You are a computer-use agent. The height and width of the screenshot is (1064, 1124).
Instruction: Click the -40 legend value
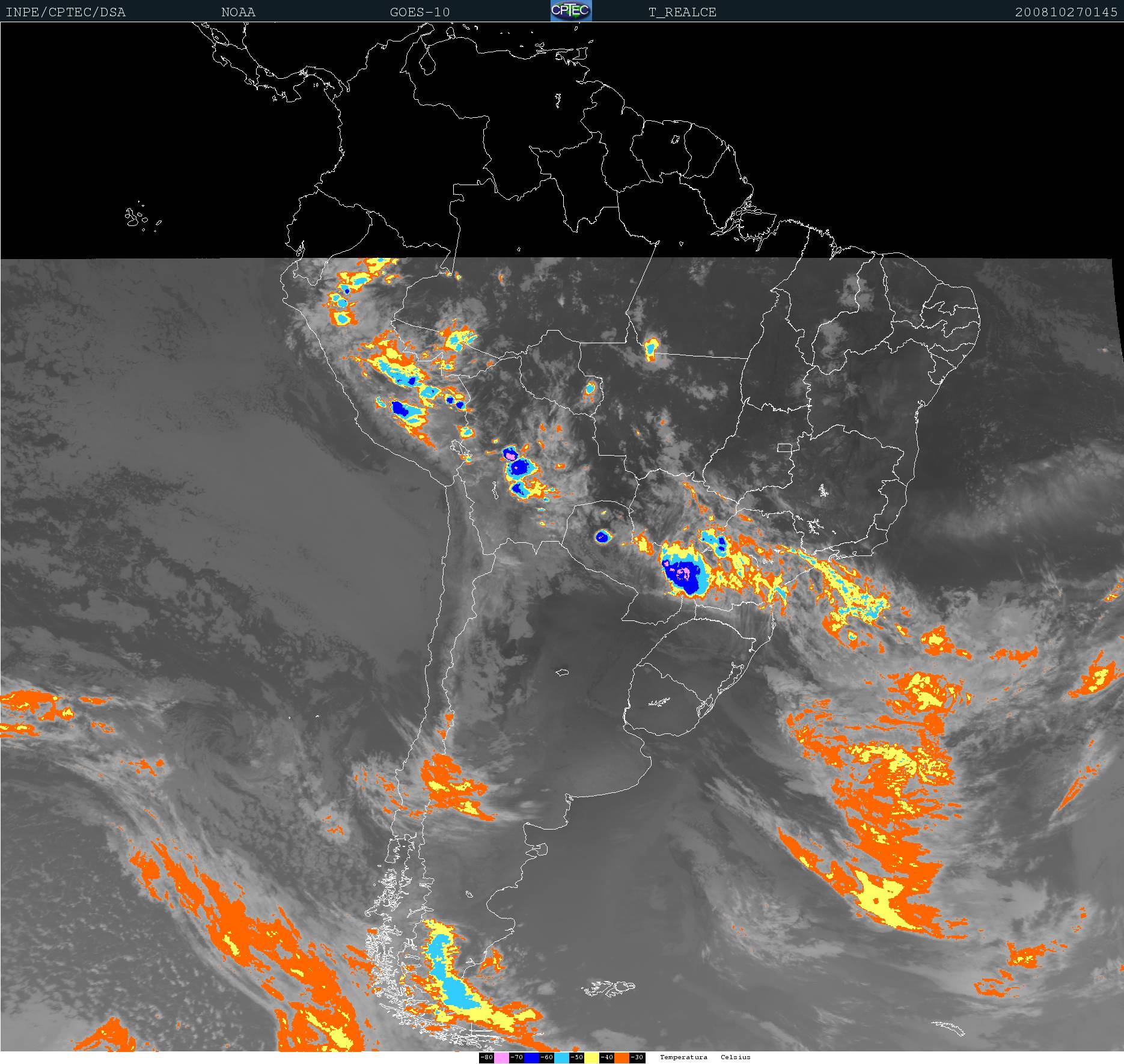606,1057
